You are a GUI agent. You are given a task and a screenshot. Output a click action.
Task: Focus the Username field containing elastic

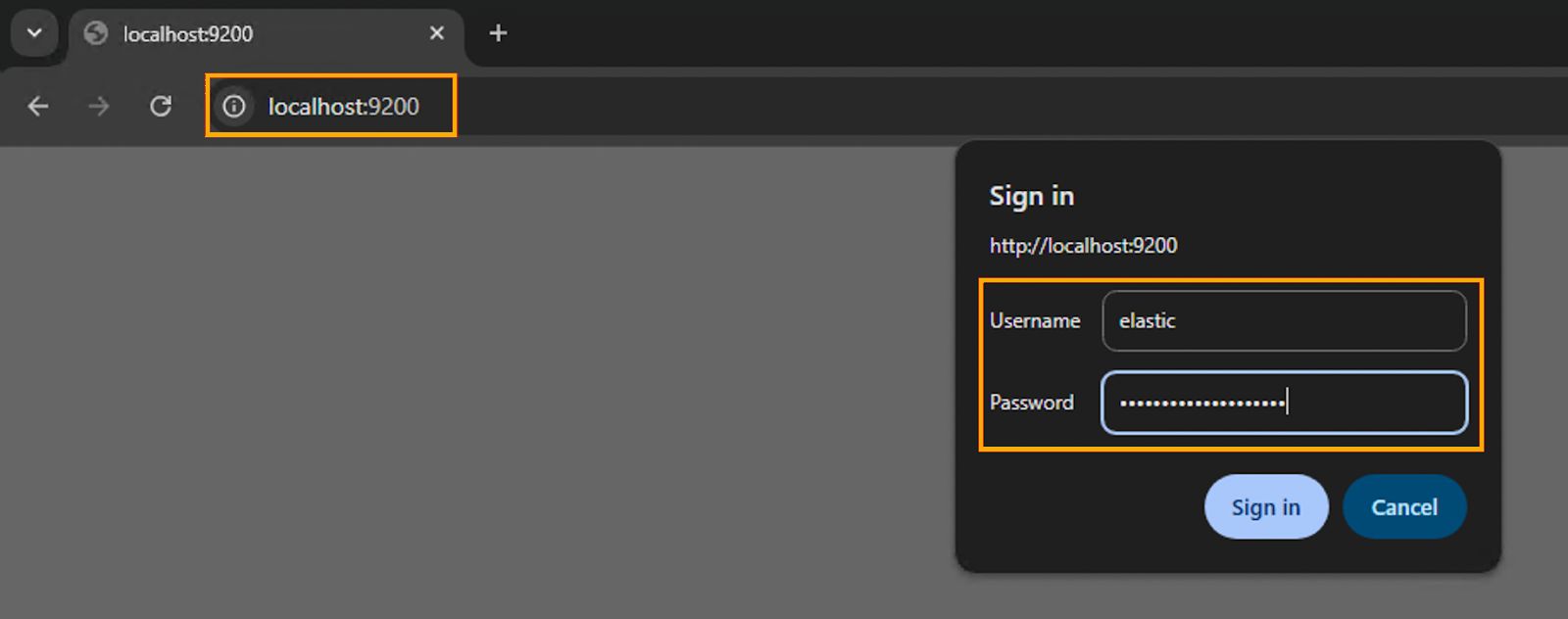point(1284,320)
